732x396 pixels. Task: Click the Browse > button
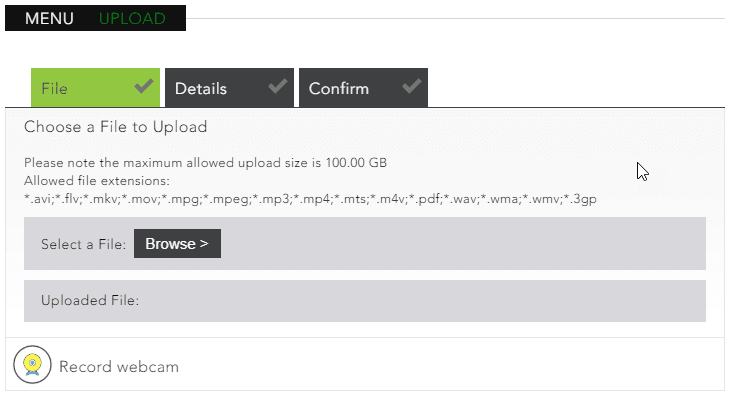coord(177,243)
